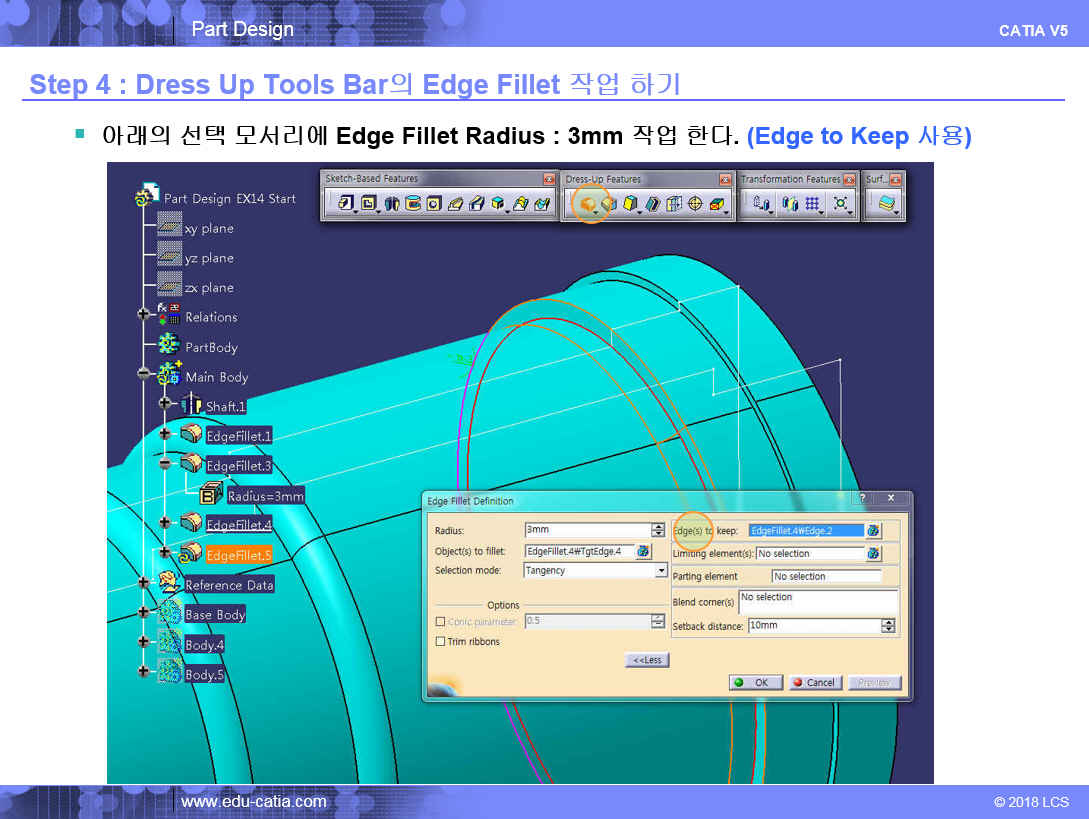This screenshot has height=819, width=1089.
Task: Select EdgeFillet.4 in the specification tree
Action: (238, 524)
